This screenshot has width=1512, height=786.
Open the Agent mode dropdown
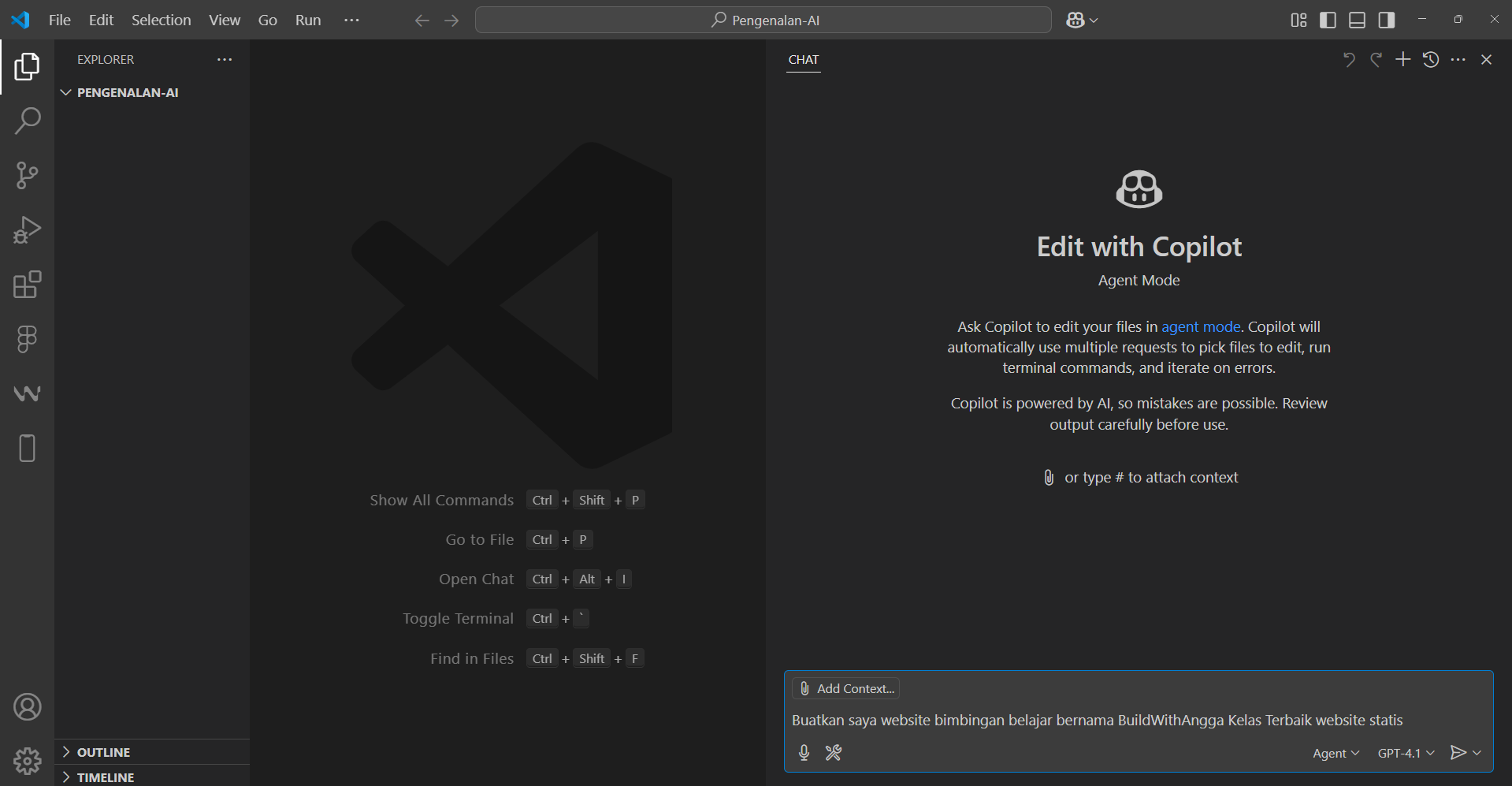tap(1336, 753)
